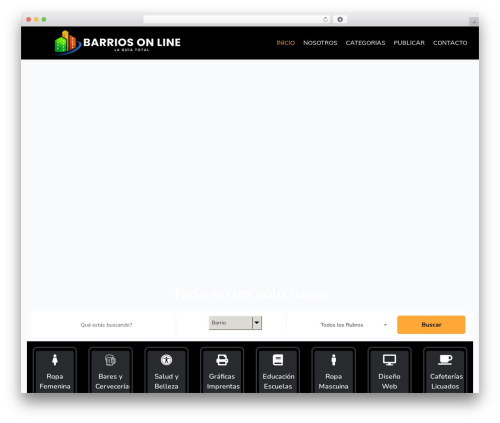500x423 pixels.
Task: Open the Cafeterías Licuados coffee cup icon
Action: tap(445, 360)
